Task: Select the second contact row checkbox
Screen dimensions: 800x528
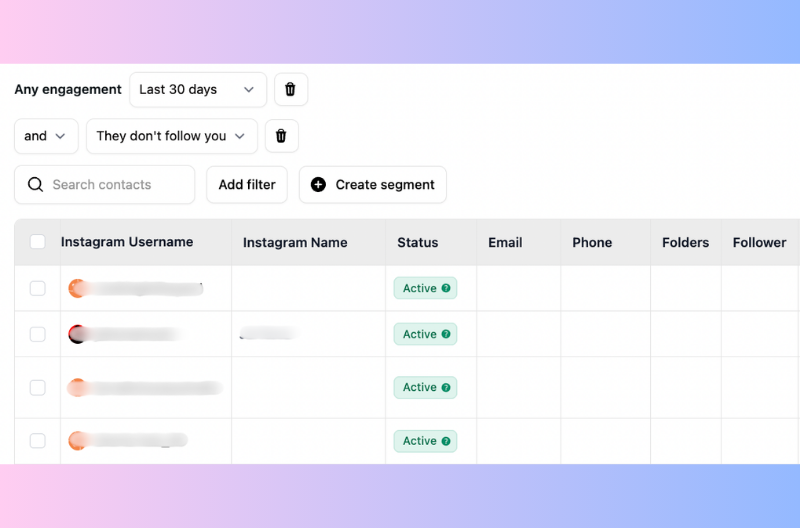Action: pos(37,334)
